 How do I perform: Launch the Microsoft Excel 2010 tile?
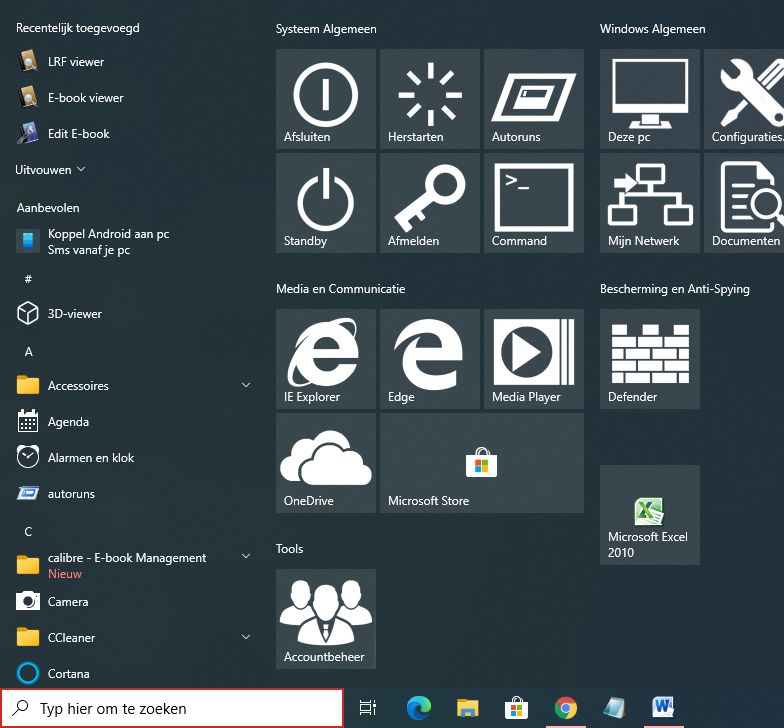650,514
